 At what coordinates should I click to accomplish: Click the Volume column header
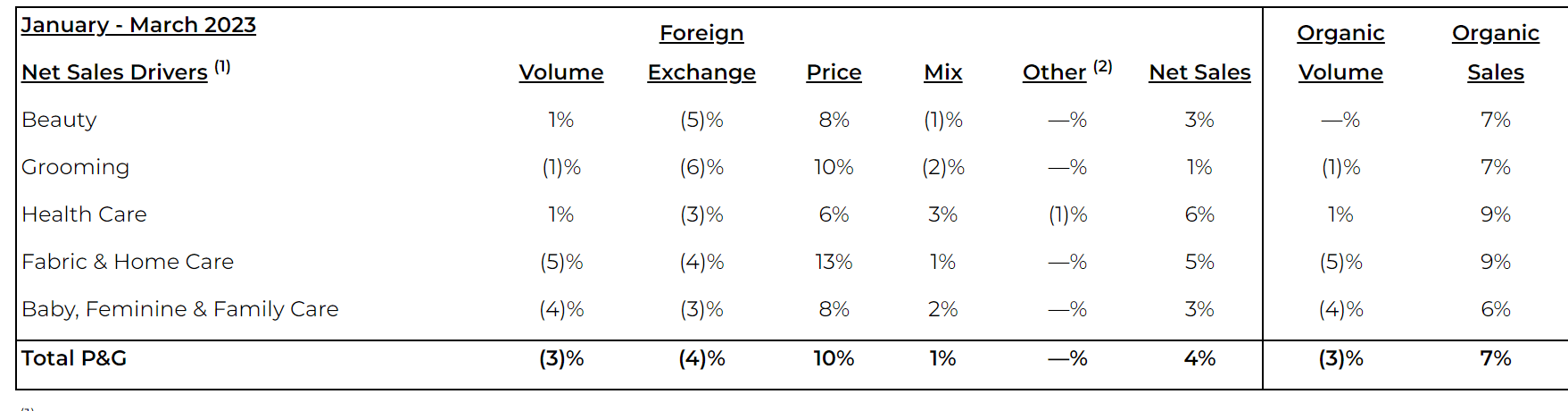tap(561, 72)
